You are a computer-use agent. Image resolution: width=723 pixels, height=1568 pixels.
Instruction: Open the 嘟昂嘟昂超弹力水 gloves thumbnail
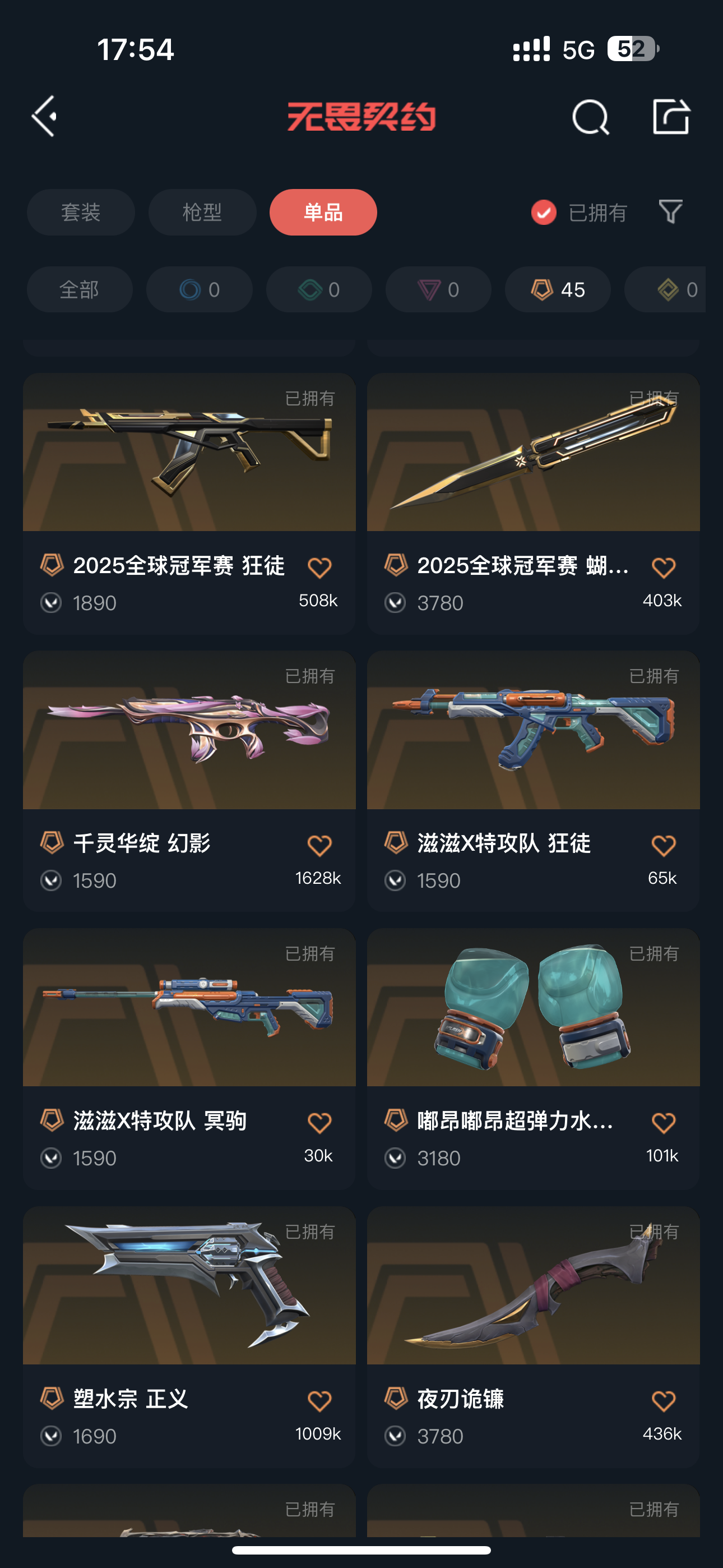point(533,1007)
